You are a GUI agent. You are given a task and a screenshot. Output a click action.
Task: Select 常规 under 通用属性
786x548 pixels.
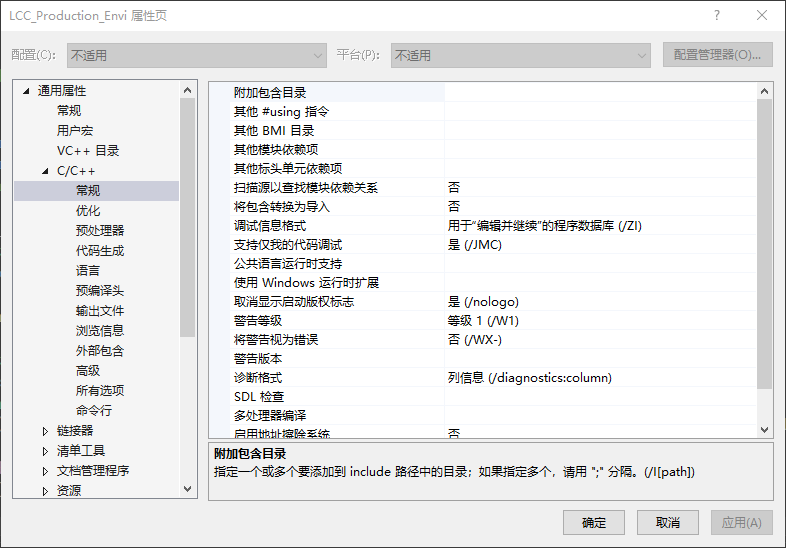pyautogui.click(x=69, y=111)
